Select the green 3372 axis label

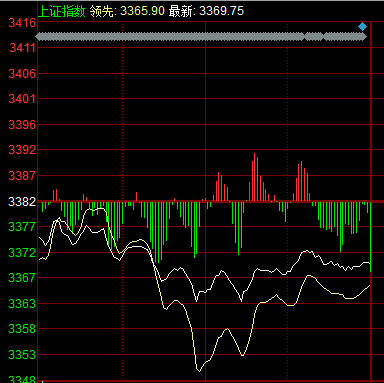(x=22, y=253)
